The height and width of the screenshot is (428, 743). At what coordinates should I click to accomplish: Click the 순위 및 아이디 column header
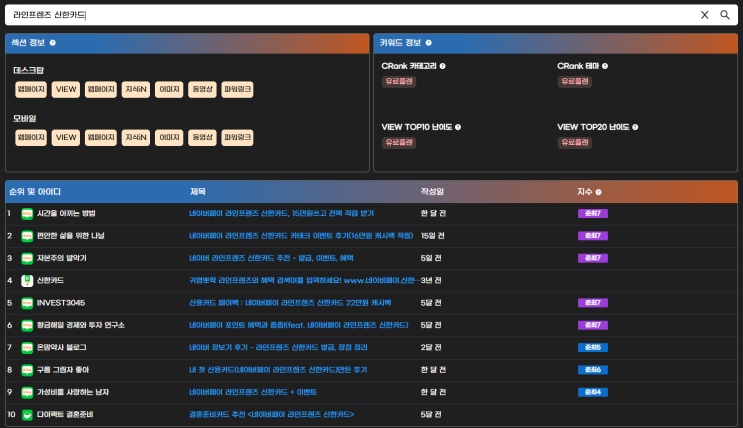[35, 191]
